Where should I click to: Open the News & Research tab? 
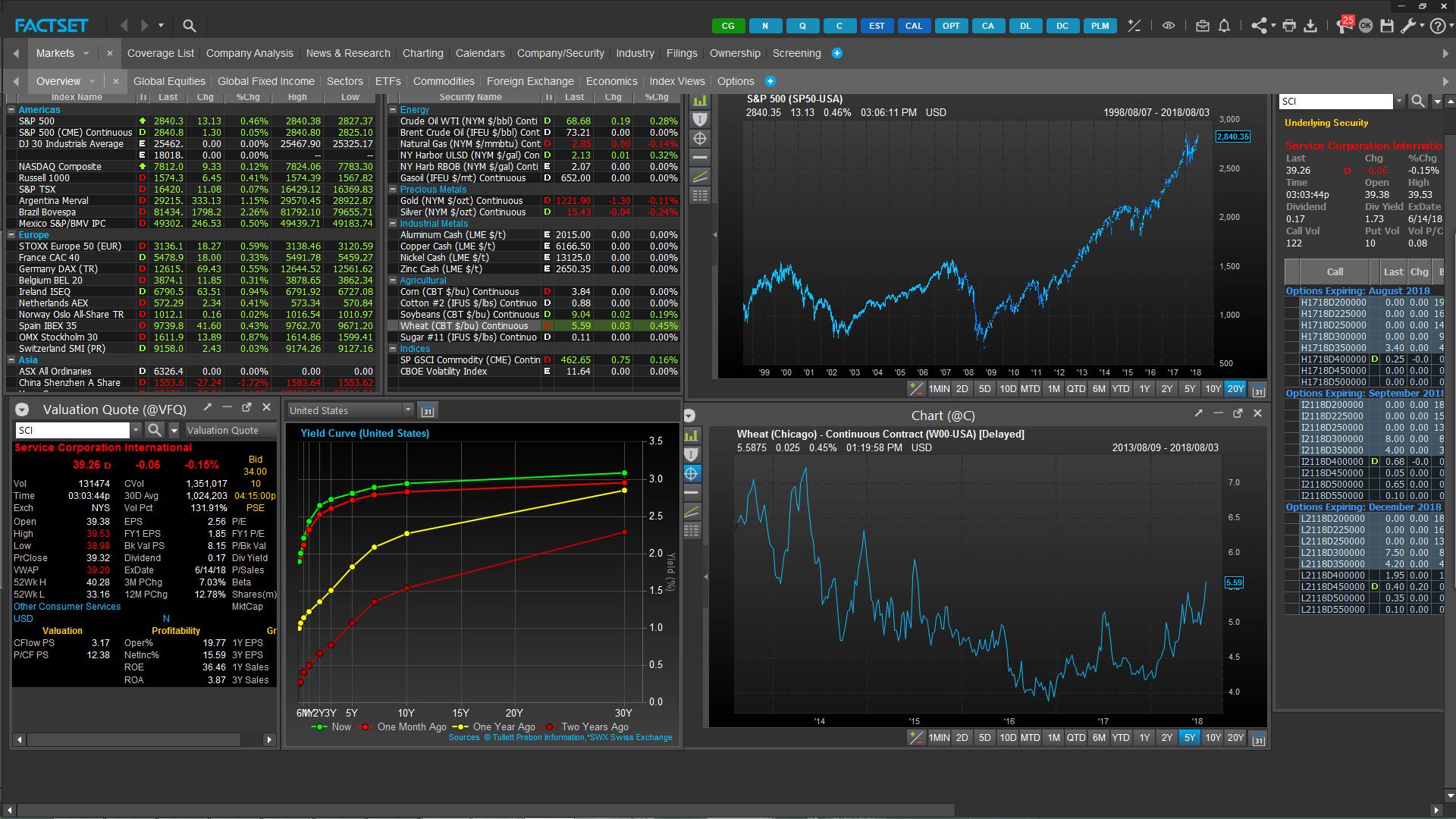[x=348, y=53]
